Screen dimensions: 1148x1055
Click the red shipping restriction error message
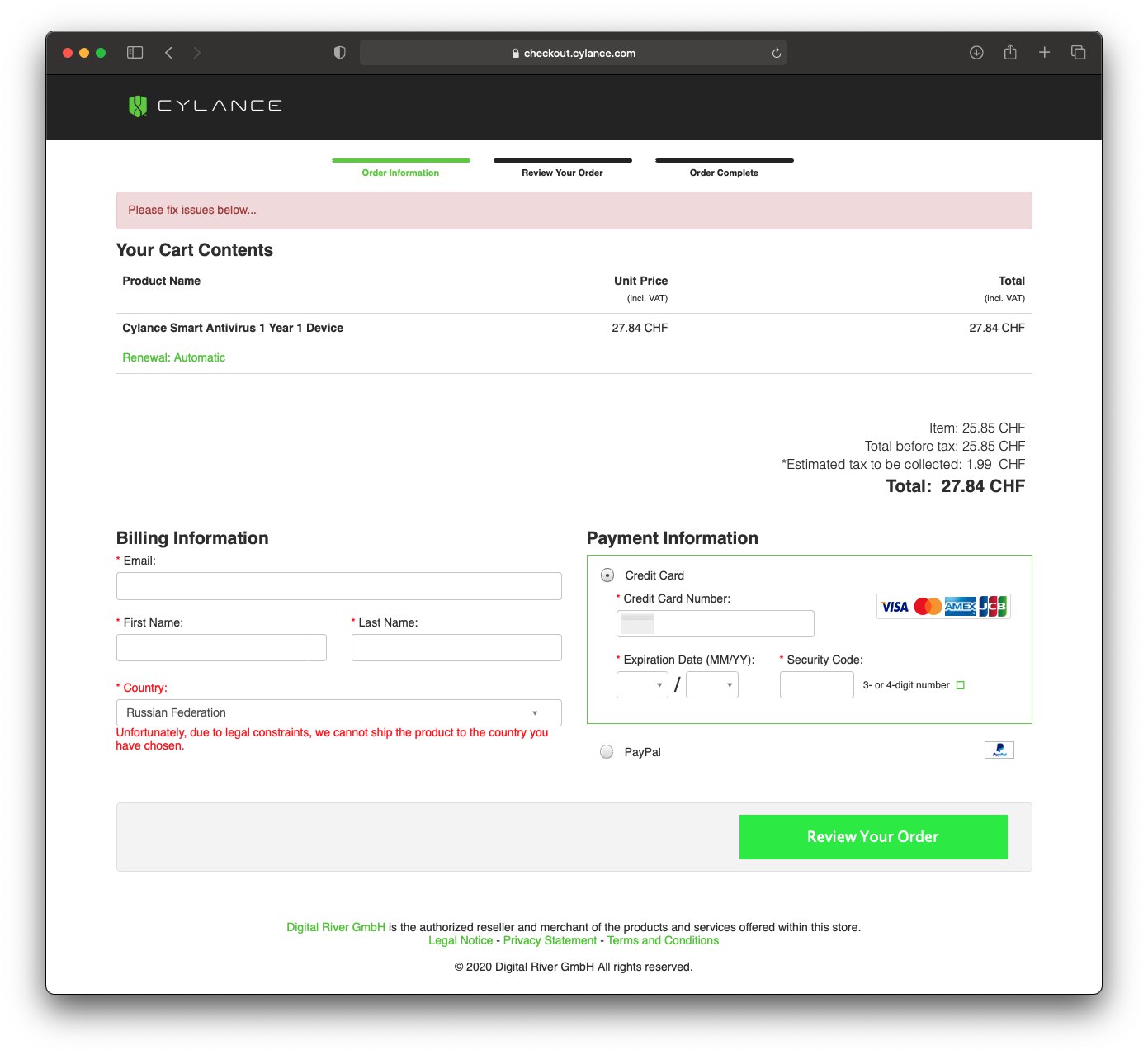(x=332, y=739)
